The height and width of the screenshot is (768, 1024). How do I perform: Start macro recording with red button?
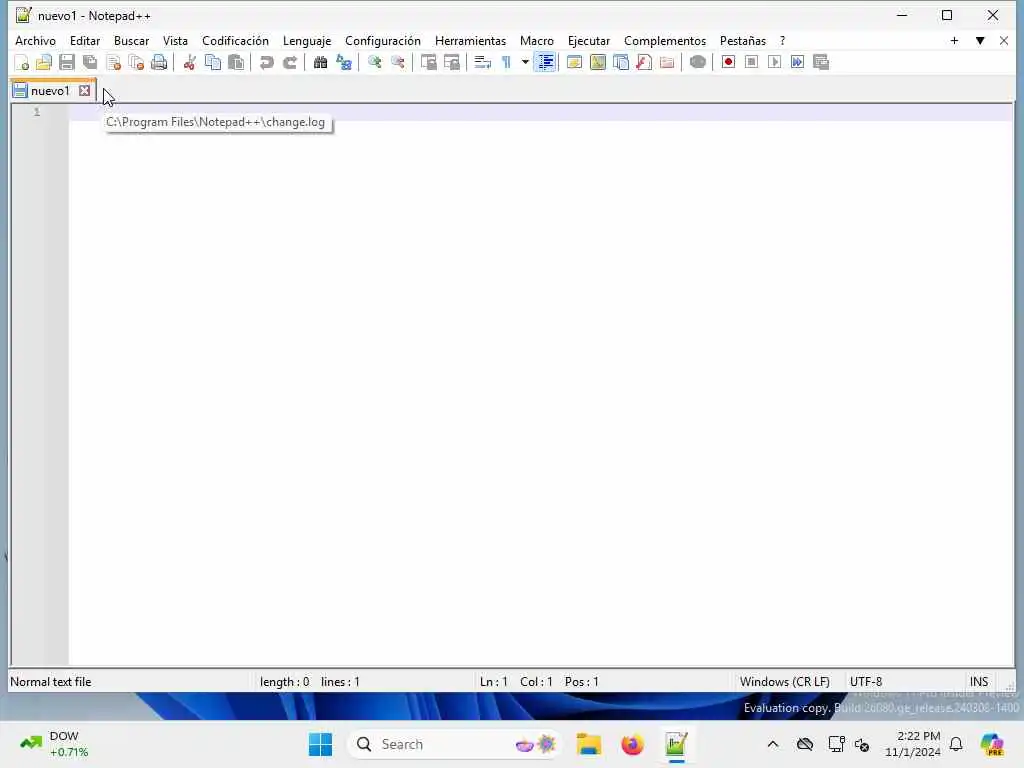tap(728, 63)
